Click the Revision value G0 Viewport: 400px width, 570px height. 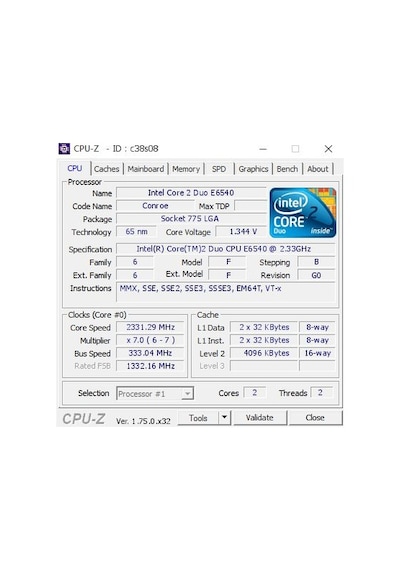316,275
